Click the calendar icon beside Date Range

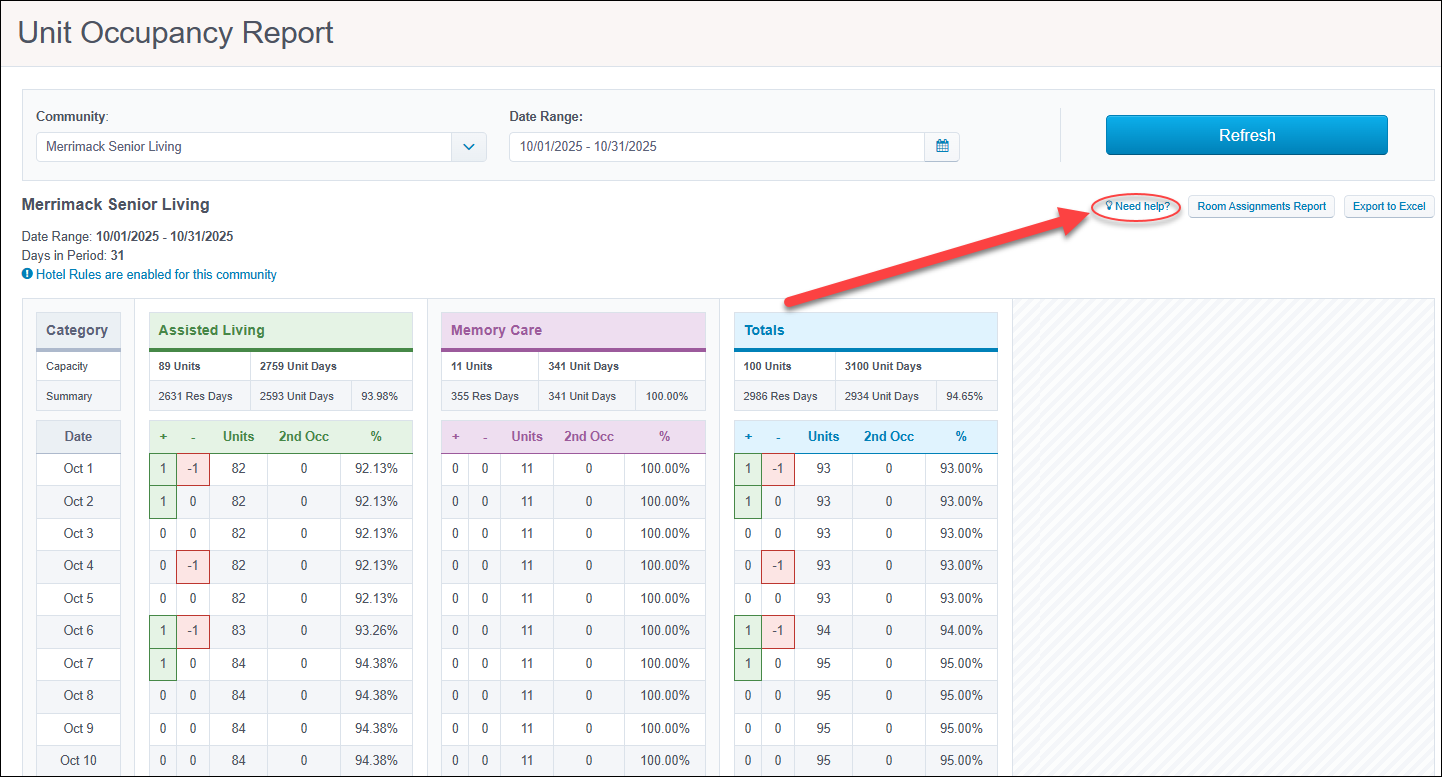click(x=942, y=146)
